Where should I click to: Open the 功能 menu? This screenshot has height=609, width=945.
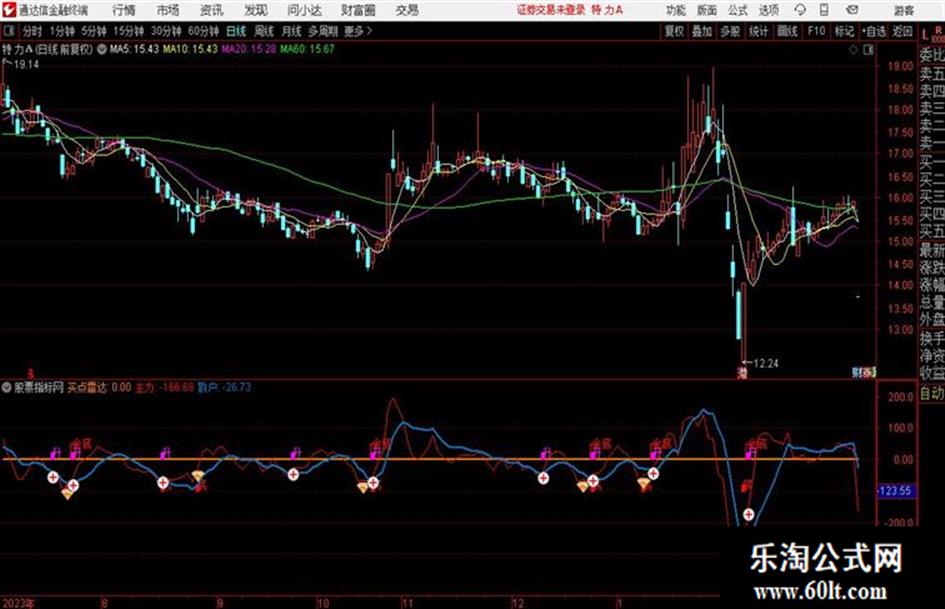coord(676,10)
